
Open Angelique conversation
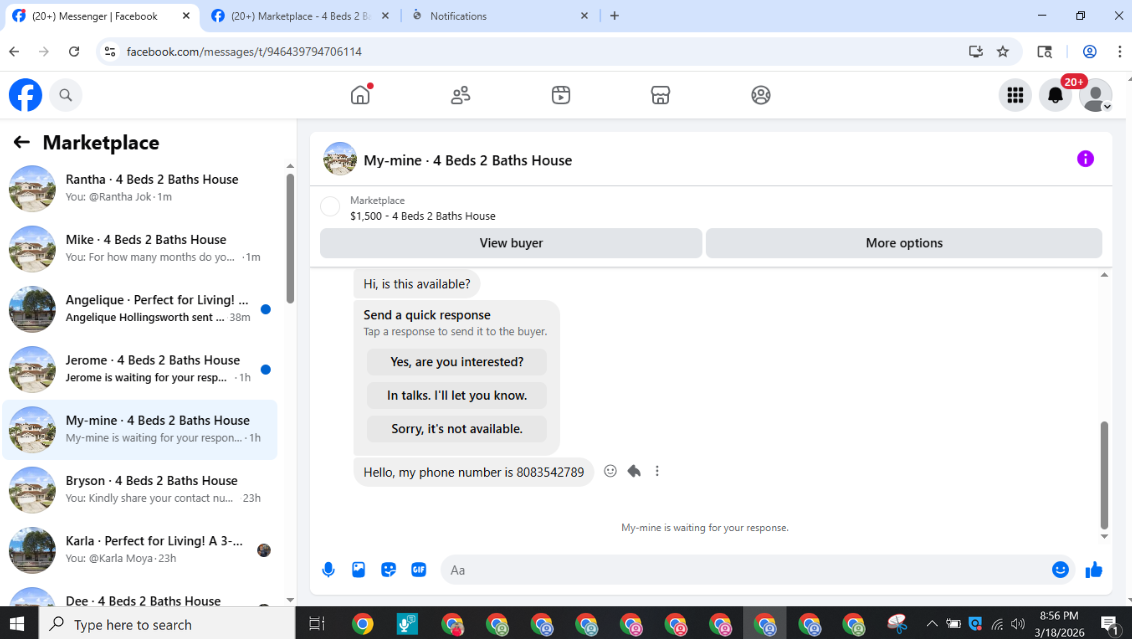(140, 308)
